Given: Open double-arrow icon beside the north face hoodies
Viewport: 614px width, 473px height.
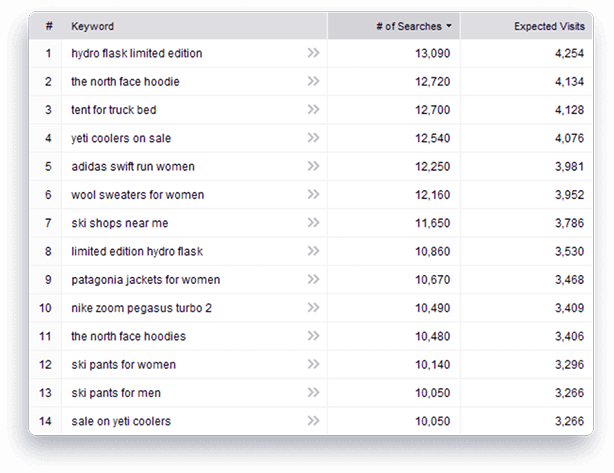Looking at the screenshot, I should click(x=313, y=336).
